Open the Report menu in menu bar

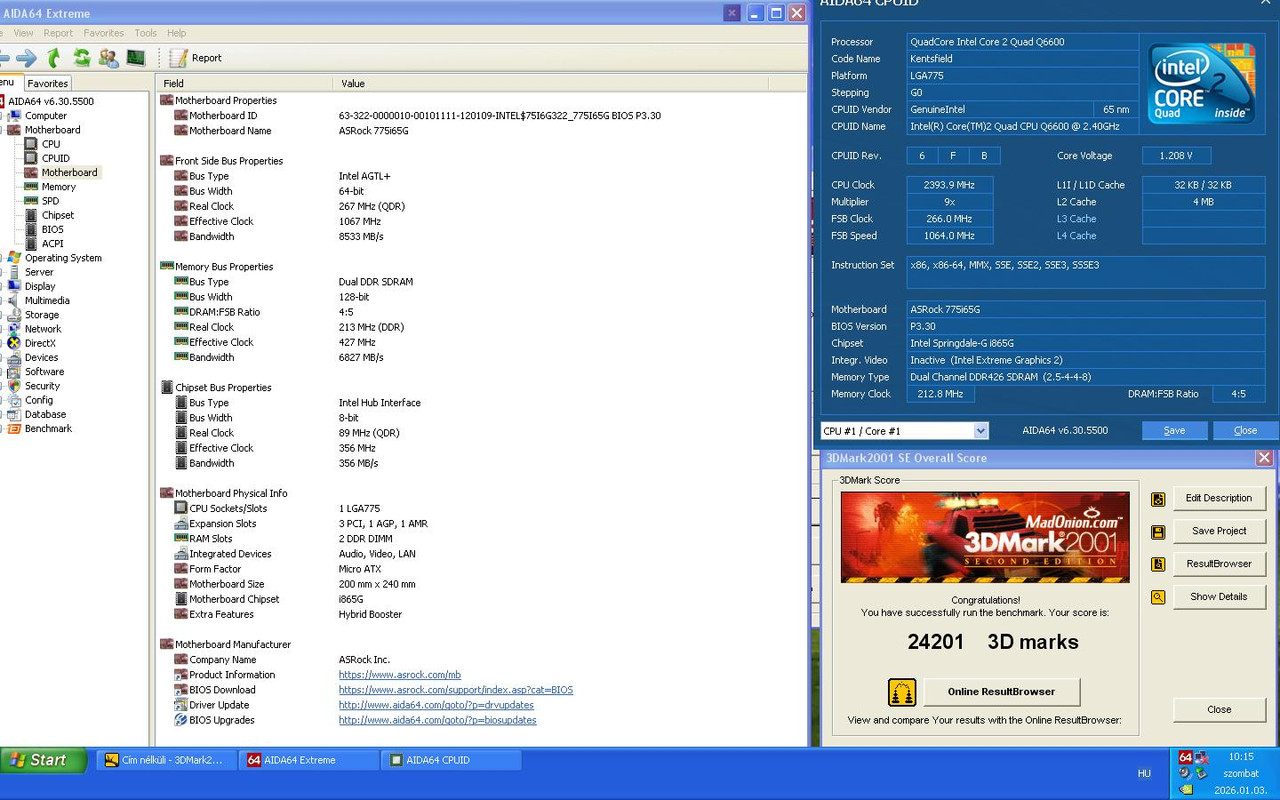[58, 33]
